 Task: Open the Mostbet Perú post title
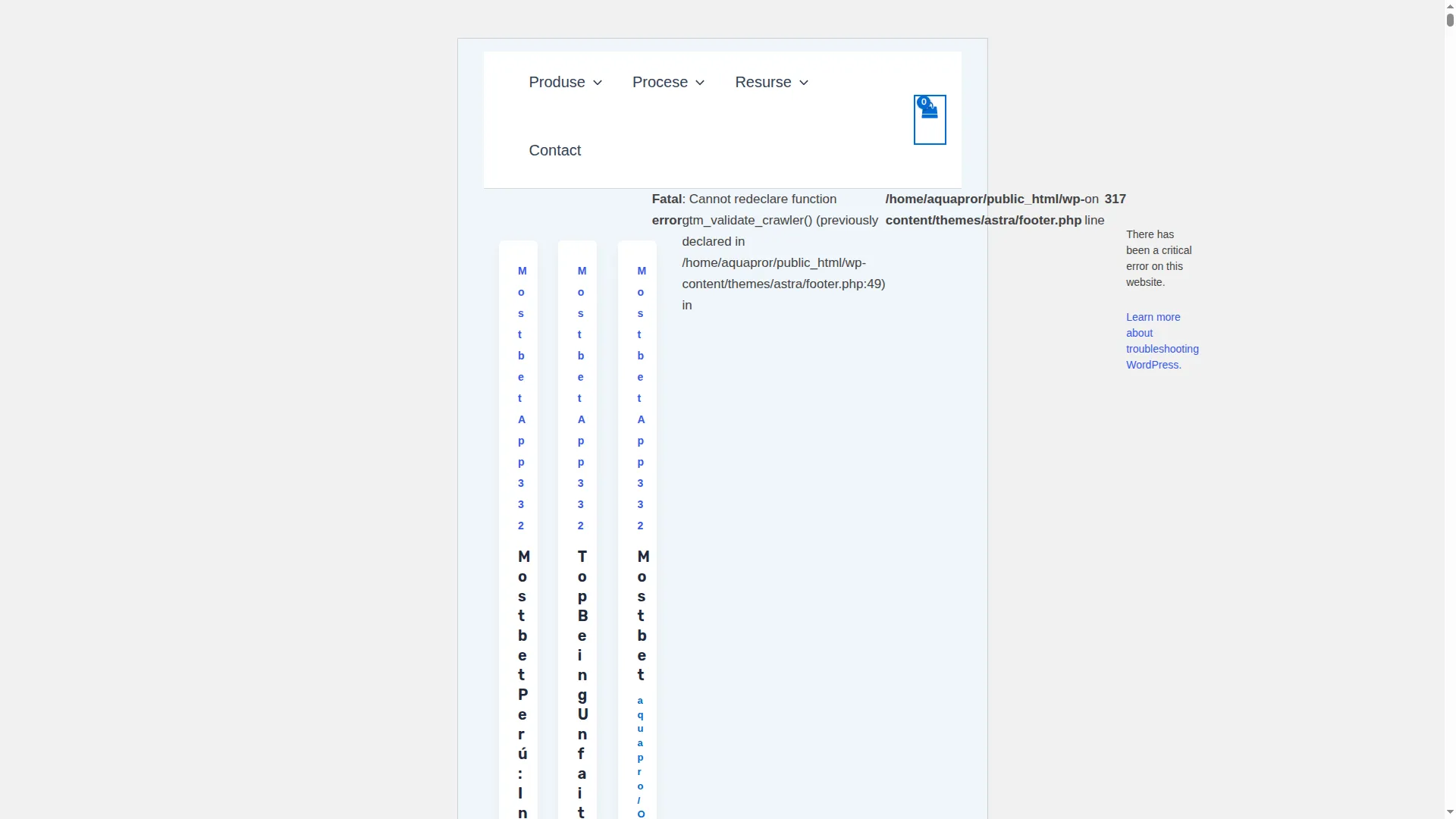pos(522,682)
